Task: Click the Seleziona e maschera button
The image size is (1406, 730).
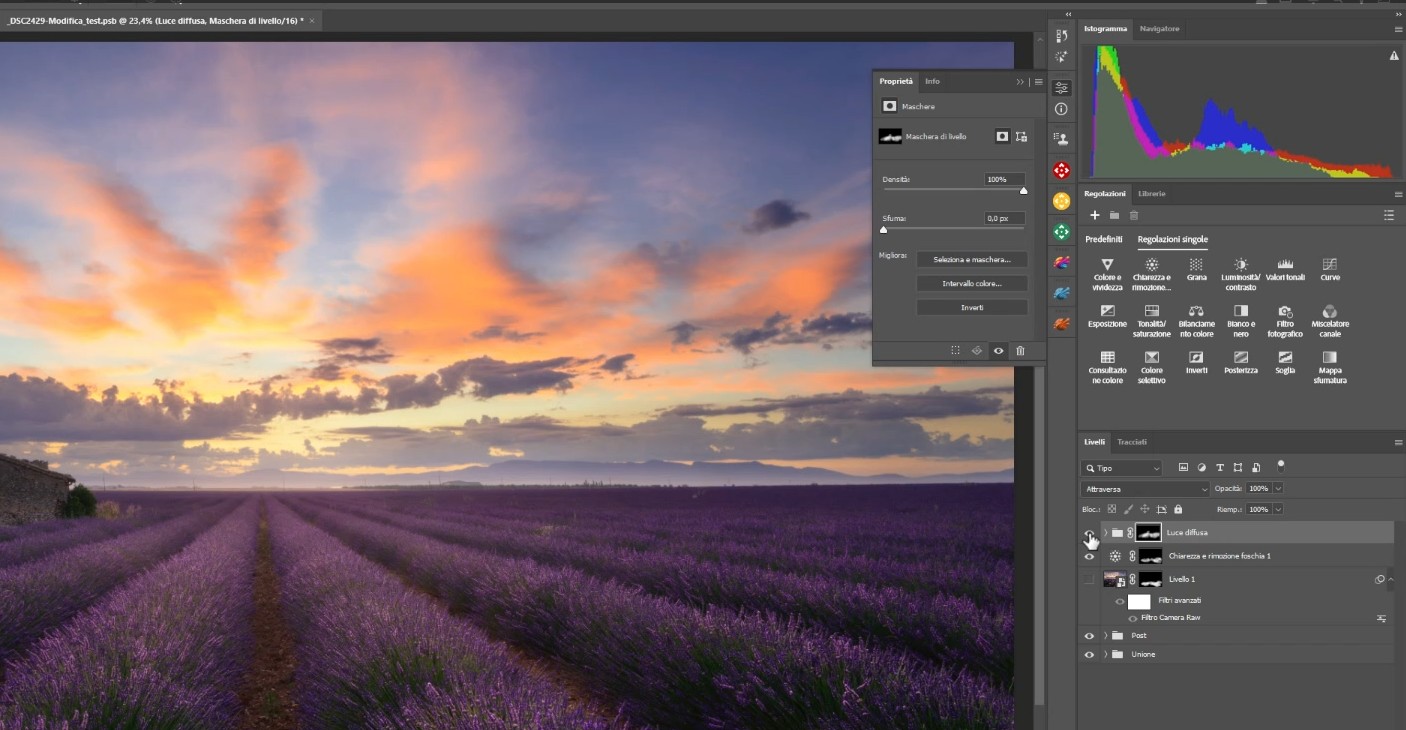Action: [x=972, y=260]
